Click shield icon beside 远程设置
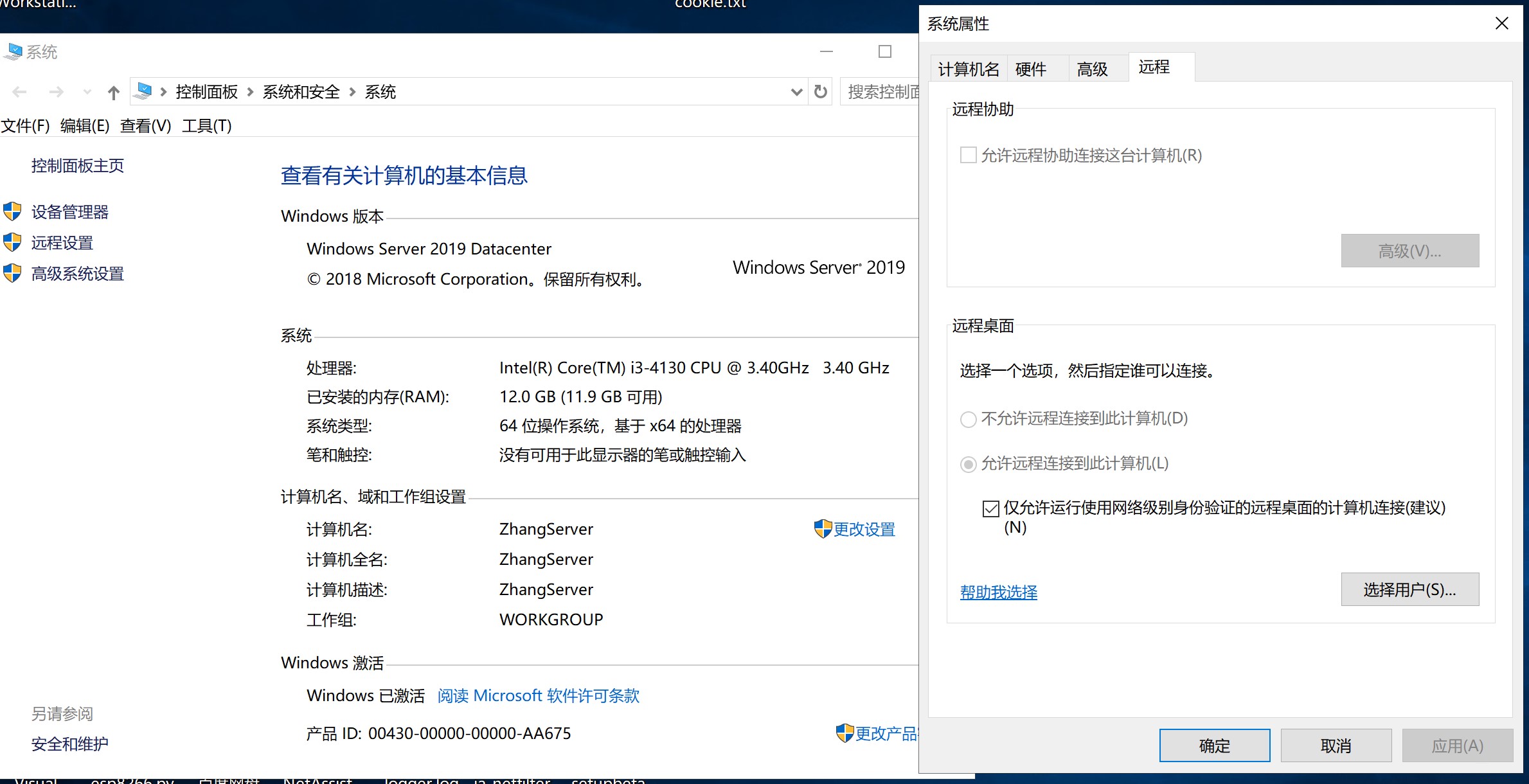Screen dimensions: 1529x784 [x=12, y=242]
